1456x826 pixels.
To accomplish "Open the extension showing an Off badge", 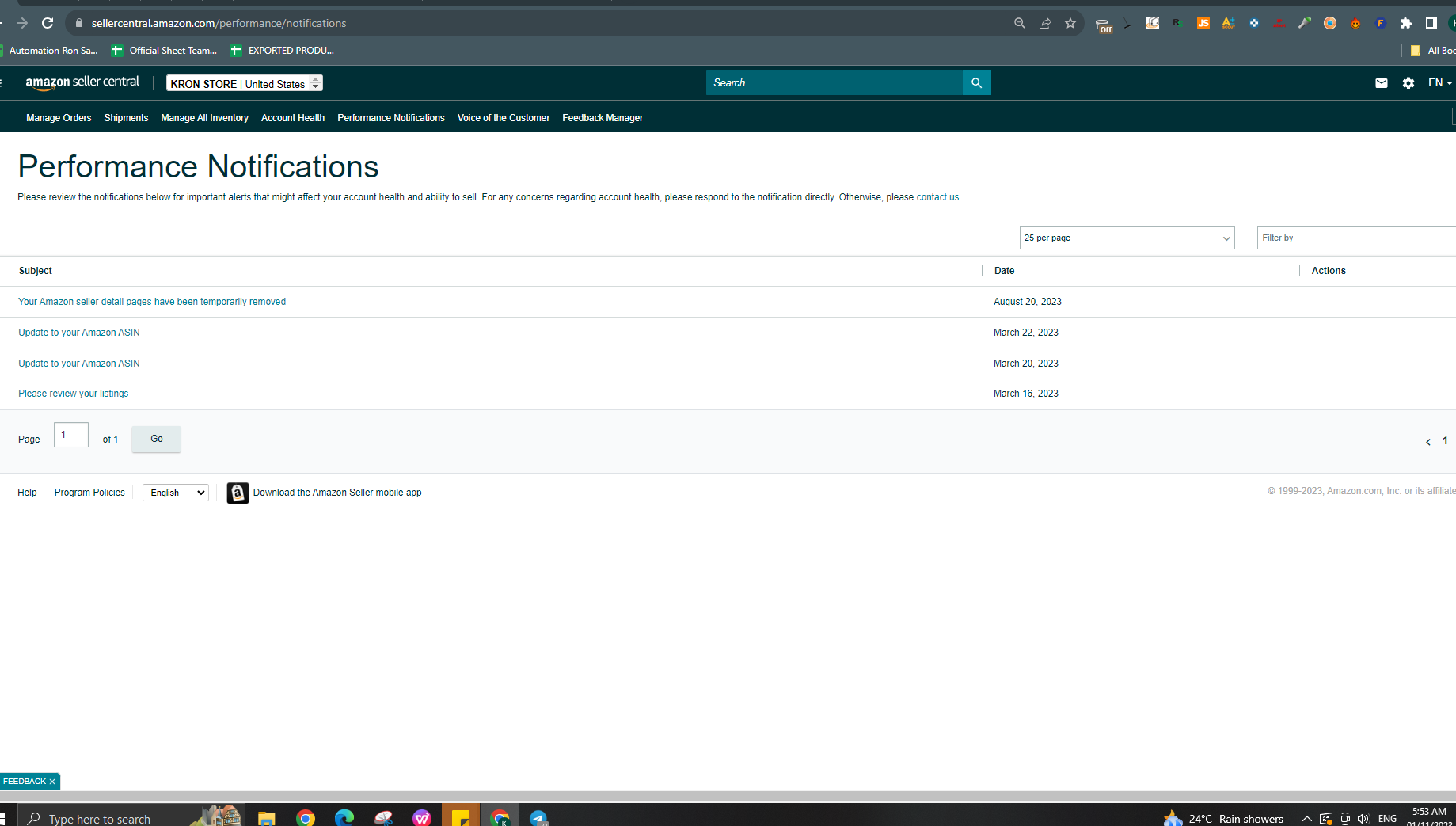I will 1103,25.
